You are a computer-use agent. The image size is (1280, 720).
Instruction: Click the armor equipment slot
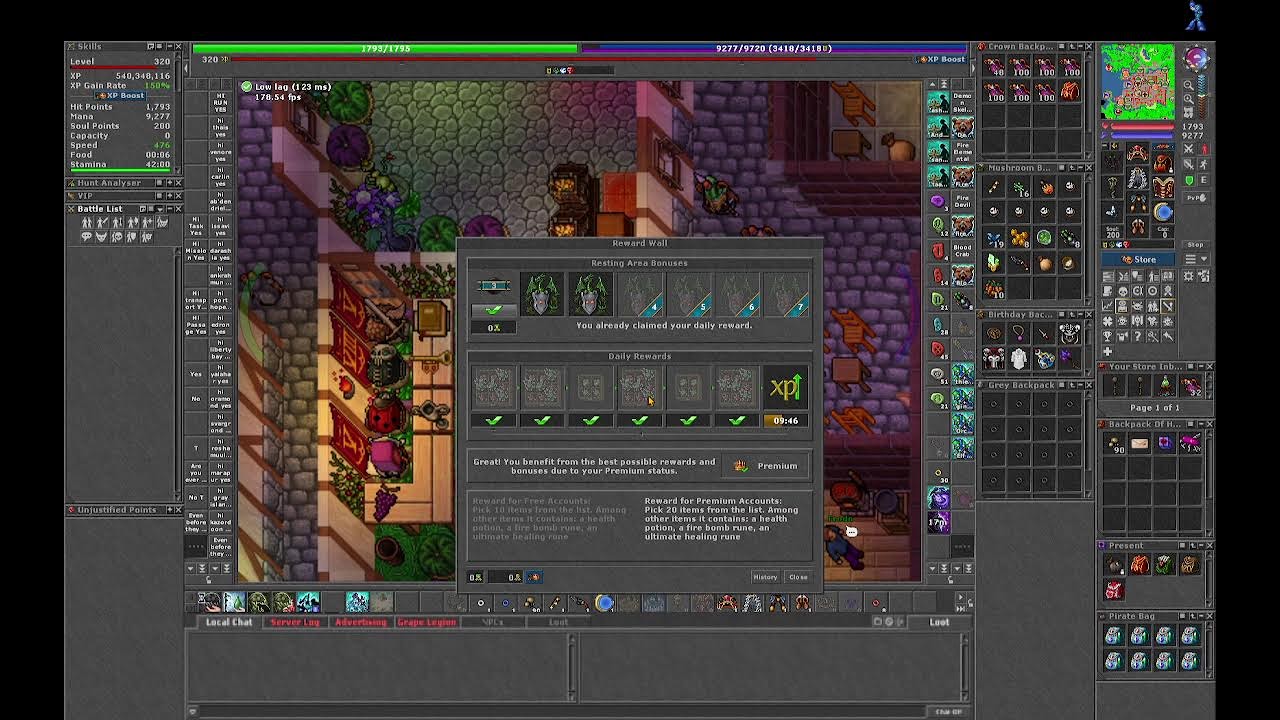coord(1137,178)
